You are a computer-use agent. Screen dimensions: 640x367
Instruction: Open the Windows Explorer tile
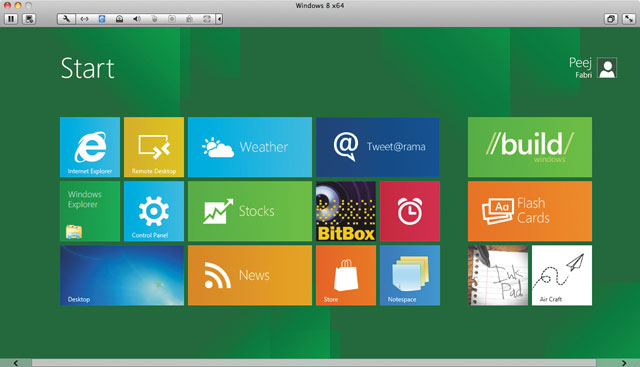[x=90, y=211]
